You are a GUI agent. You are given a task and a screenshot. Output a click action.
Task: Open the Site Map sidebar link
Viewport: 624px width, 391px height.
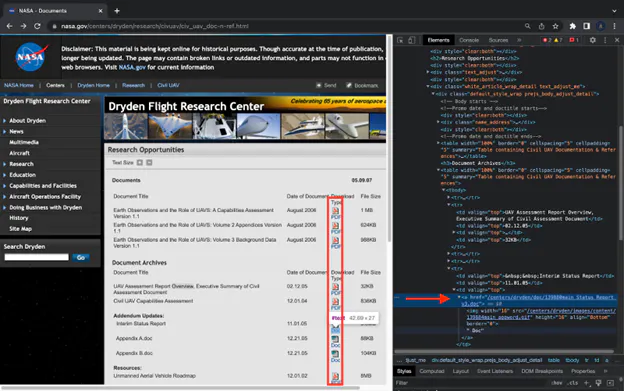point(20,229)
